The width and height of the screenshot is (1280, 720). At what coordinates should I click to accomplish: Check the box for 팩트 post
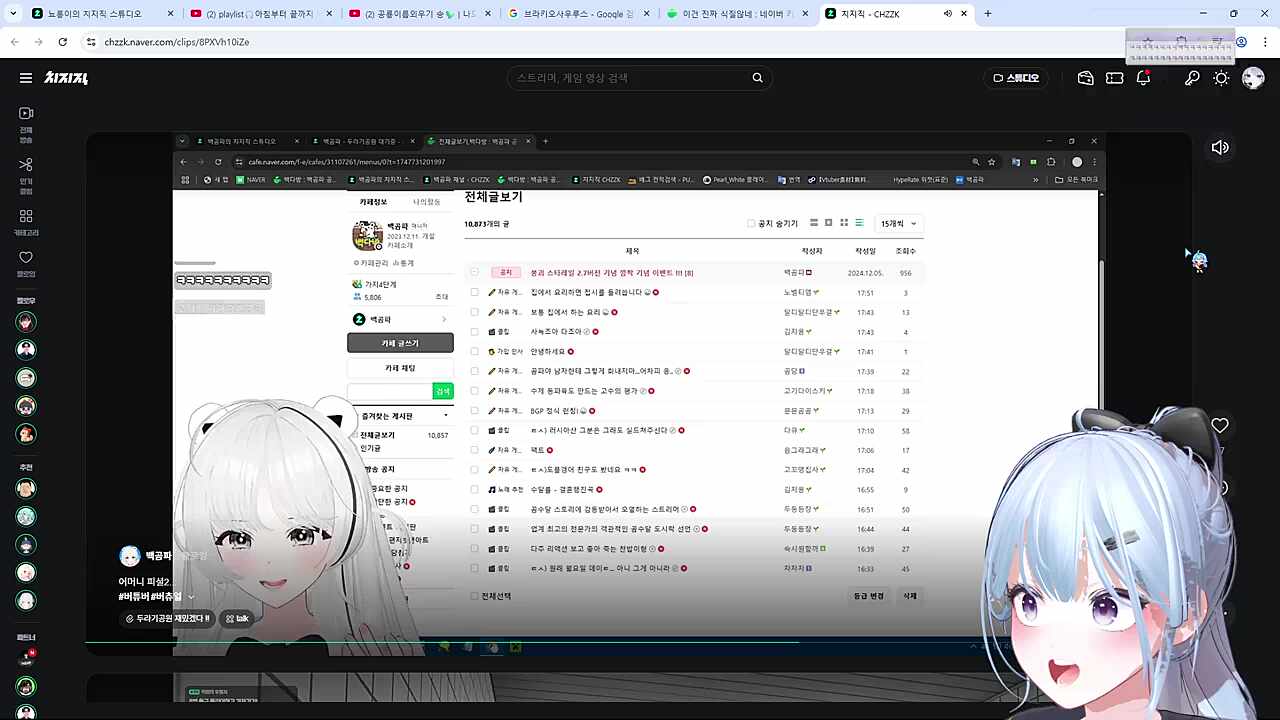point(474,450)
